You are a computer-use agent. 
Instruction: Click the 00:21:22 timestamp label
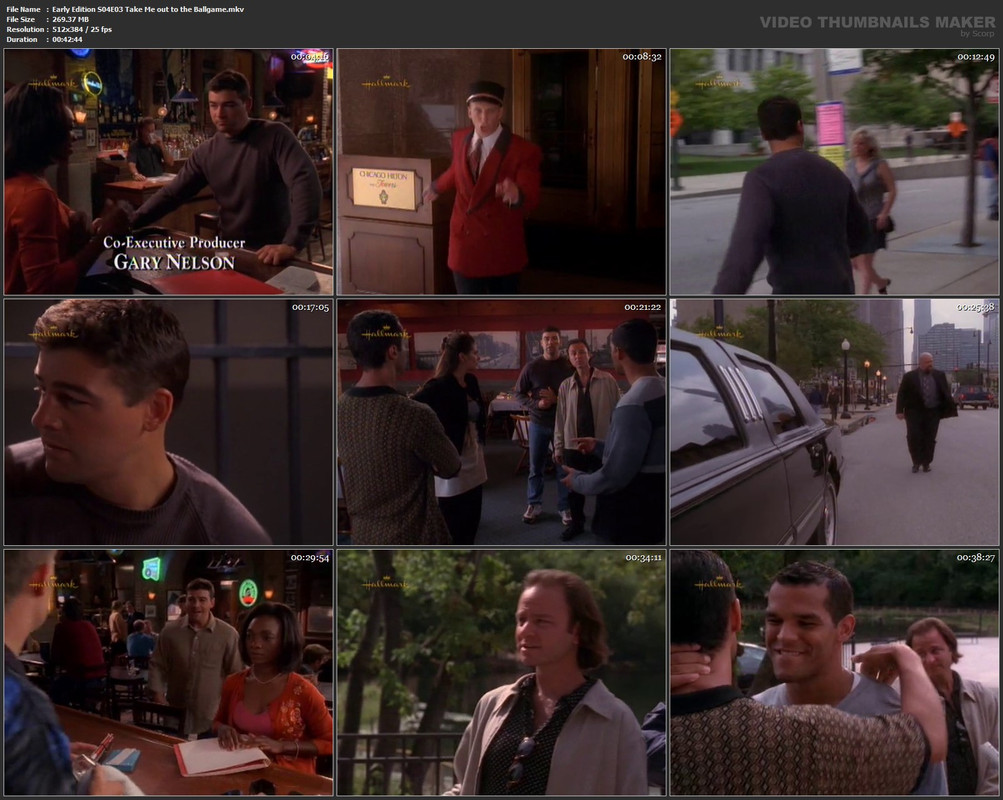[642, 308]
